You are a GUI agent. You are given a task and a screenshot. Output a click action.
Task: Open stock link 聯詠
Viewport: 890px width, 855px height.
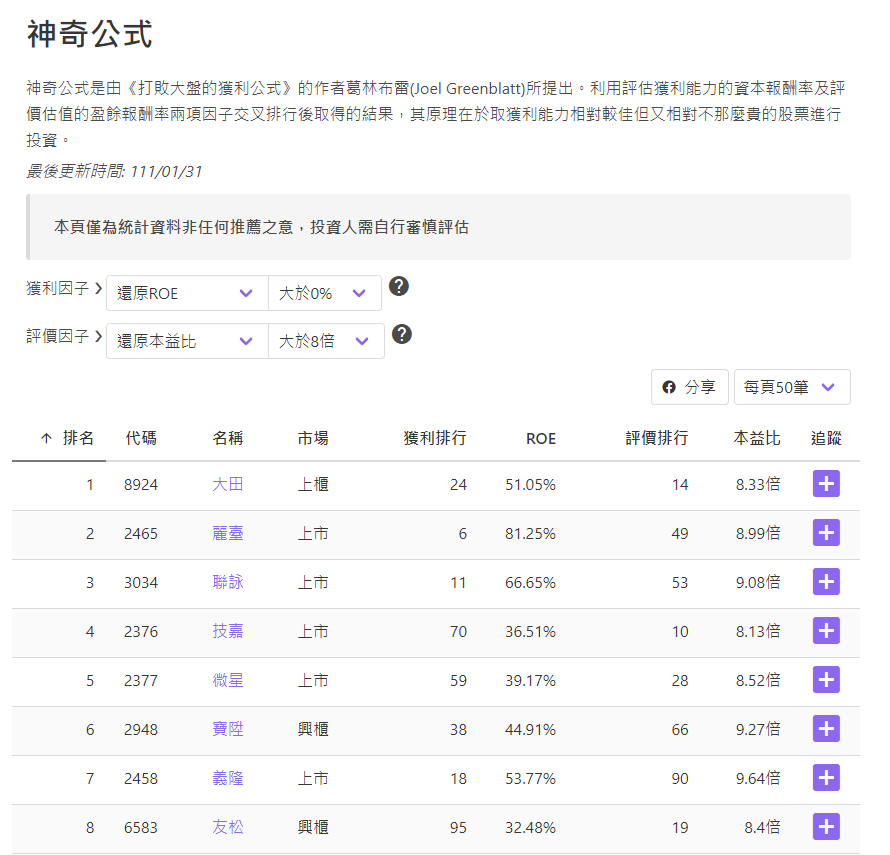[x=228, y=582]
